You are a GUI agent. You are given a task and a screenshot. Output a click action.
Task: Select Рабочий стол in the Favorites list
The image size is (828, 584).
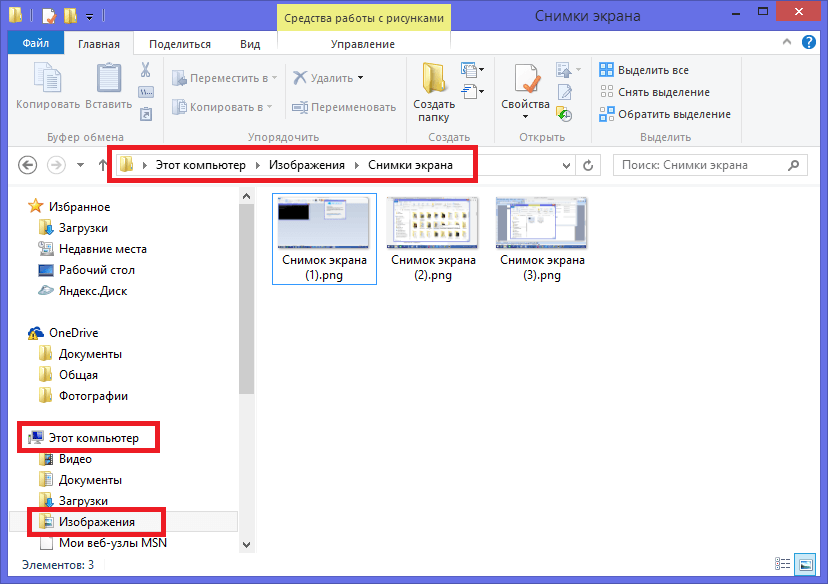click(96, 270)
